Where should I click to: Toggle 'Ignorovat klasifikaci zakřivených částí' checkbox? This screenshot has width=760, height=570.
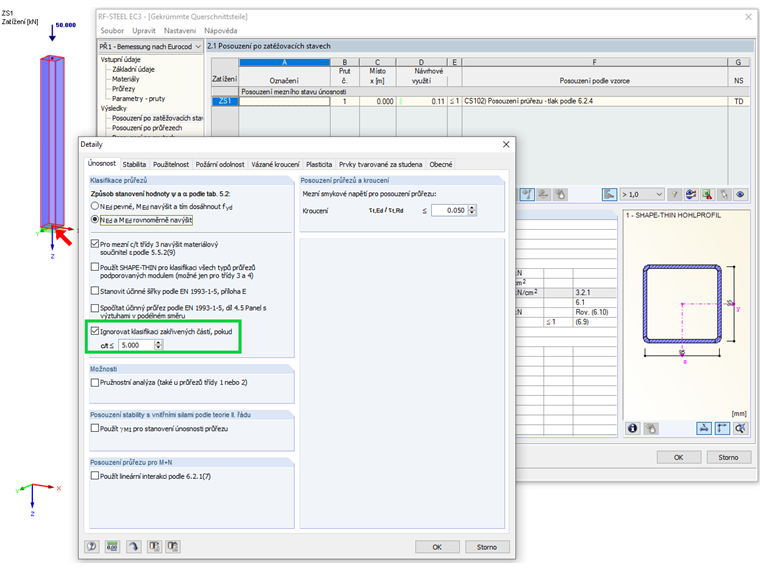click(x=95, y=331)
